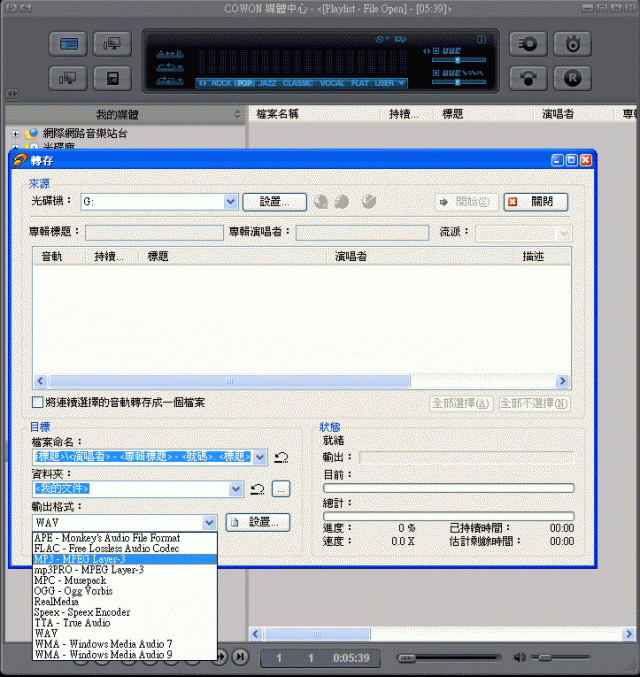Select the ROCK equalizer preset
Screen dimensions: 640x677
point(221,83)
